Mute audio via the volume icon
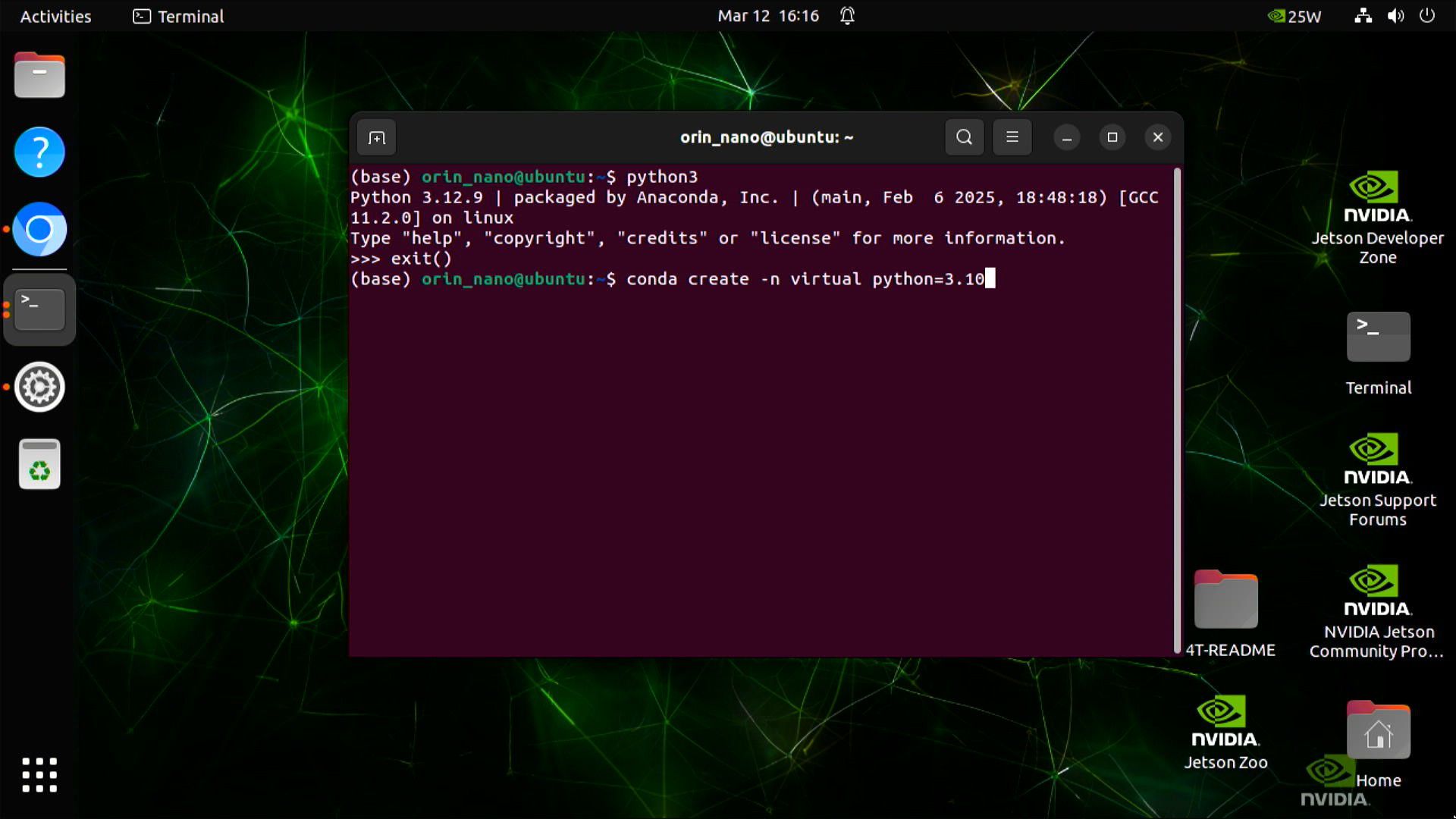Image resolution: width=1456 pixels, height=819 pixels. (1395, 16)
